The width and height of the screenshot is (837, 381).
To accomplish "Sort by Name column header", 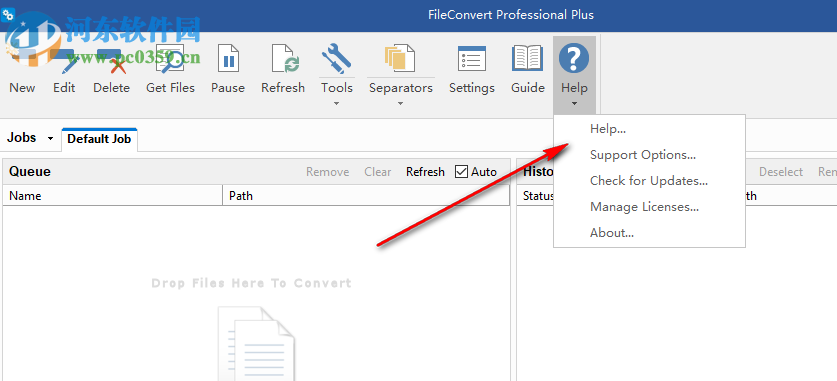I will tap(112, 196).
